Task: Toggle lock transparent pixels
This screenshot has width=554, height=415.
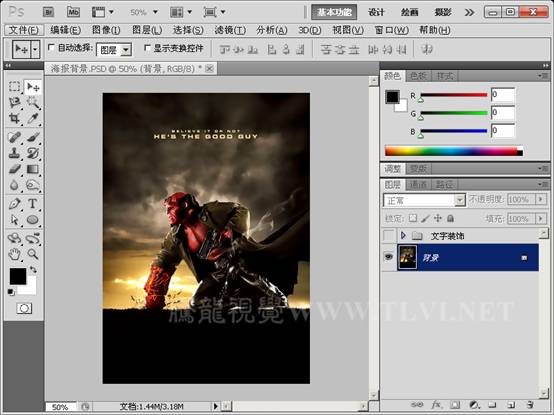Action: (x=413, y=218)
